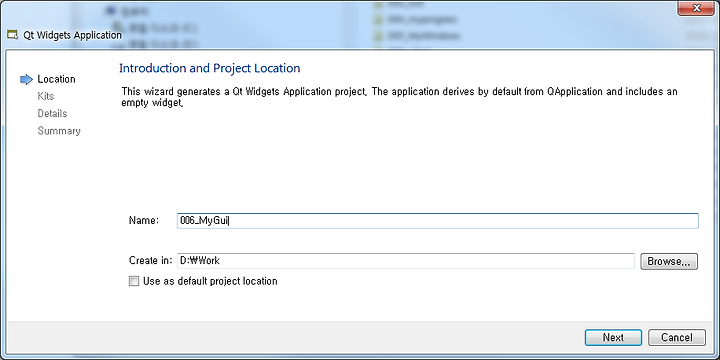
Task: Open the Browse... folder chooser
Action: 669,261
